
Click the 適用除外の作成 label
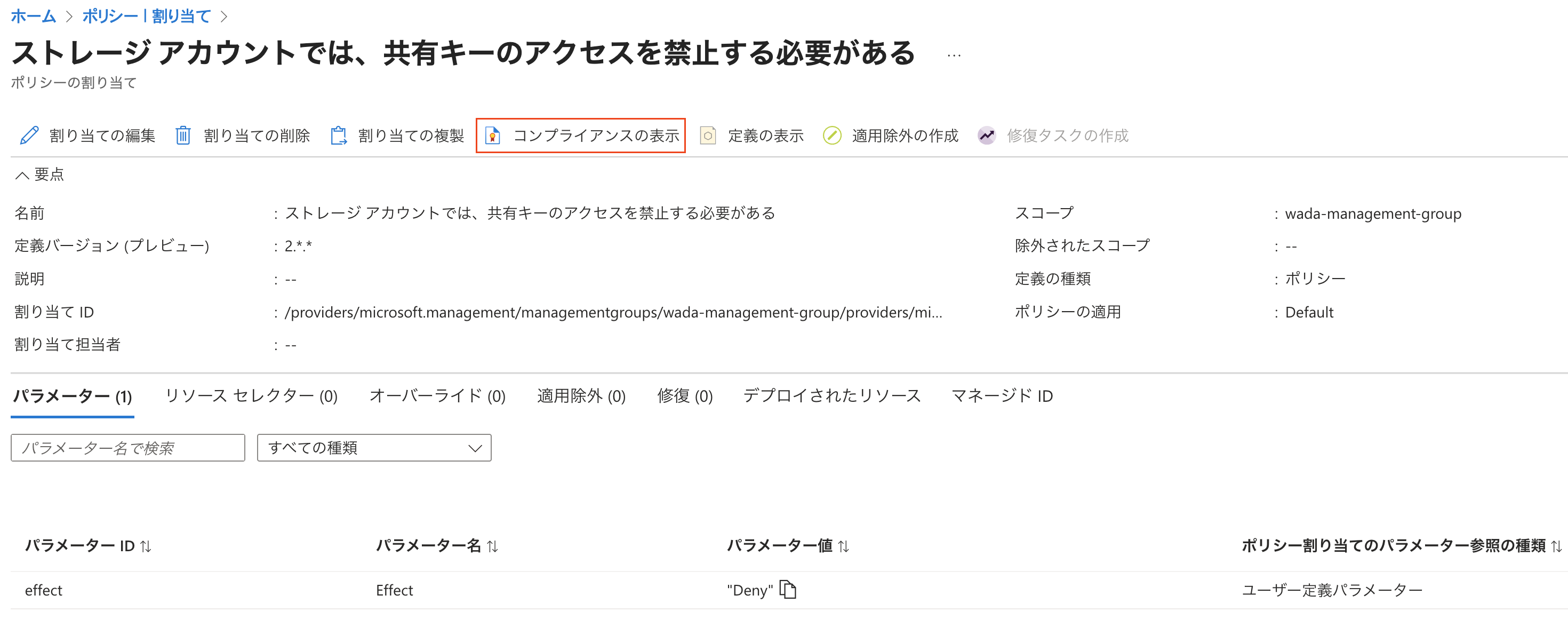905,135
